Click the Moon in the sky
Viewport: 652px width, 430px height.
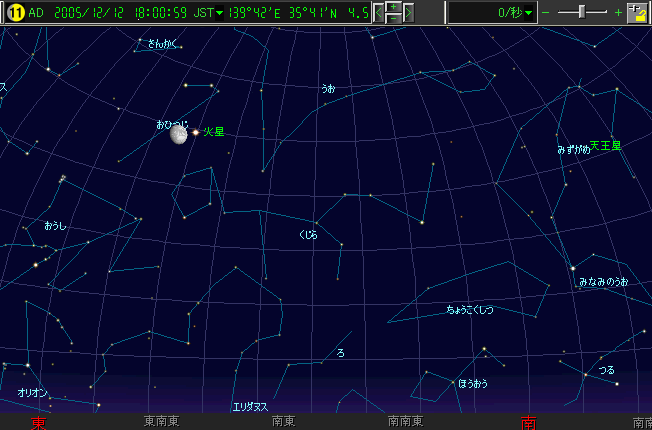[179, 134]
